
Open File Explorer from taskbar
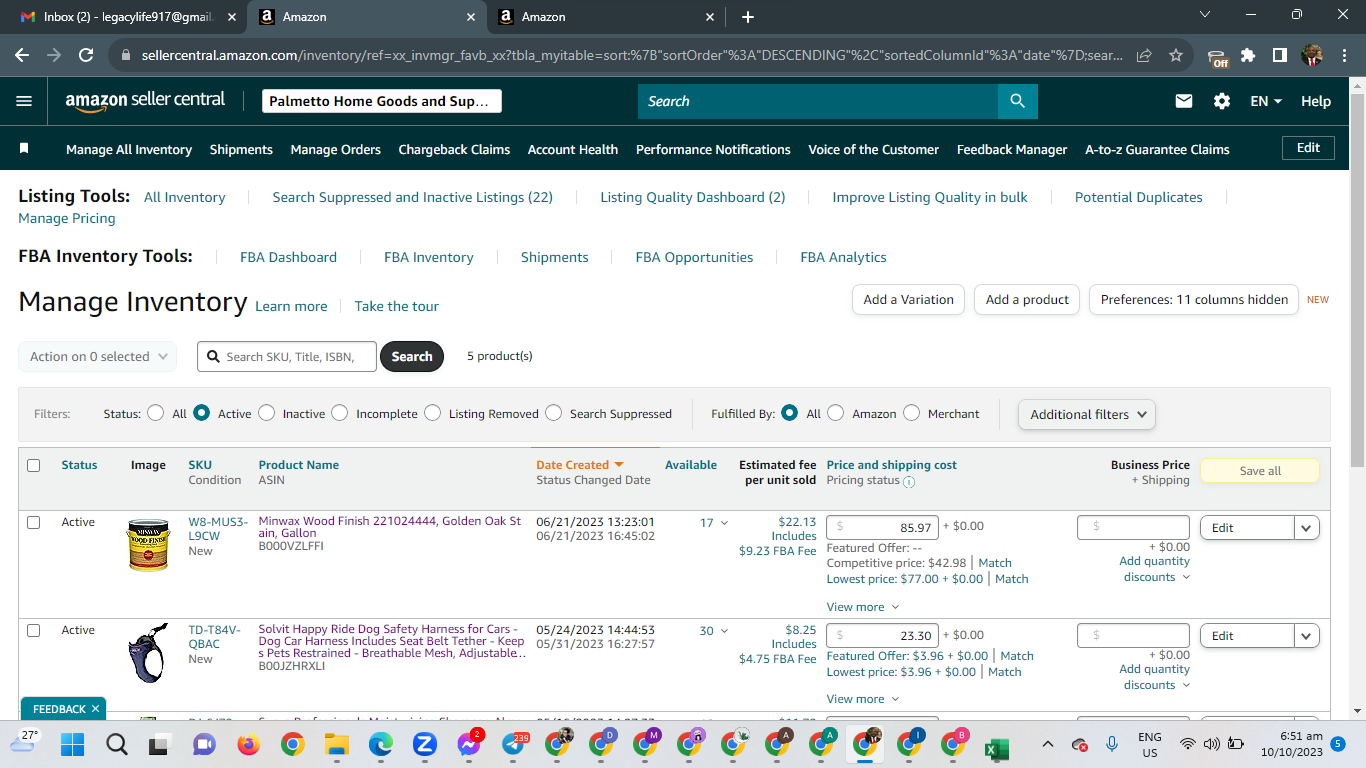(x=336, y=744)
